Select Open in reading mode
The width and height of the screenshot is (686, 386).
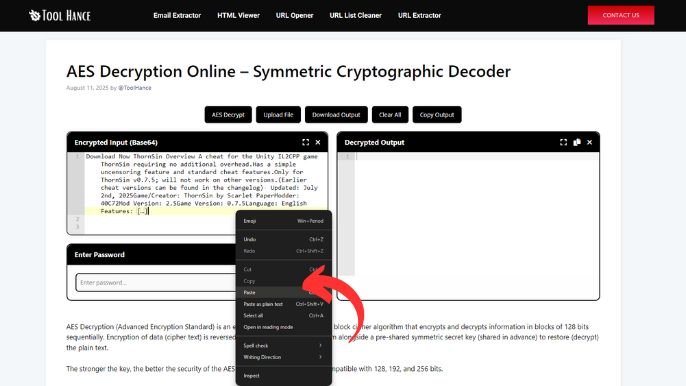click(284, 327)
